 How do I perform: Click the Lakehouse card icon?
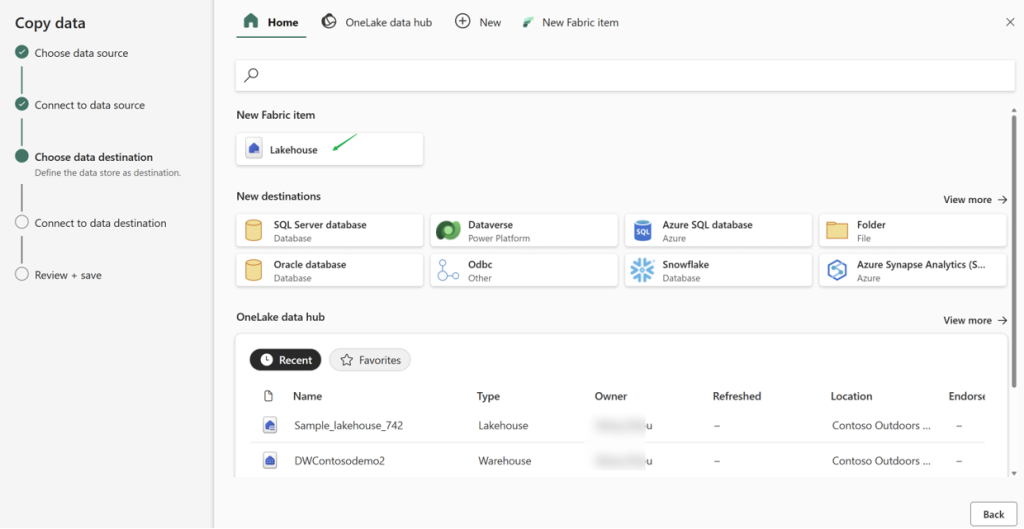[254, 149]
